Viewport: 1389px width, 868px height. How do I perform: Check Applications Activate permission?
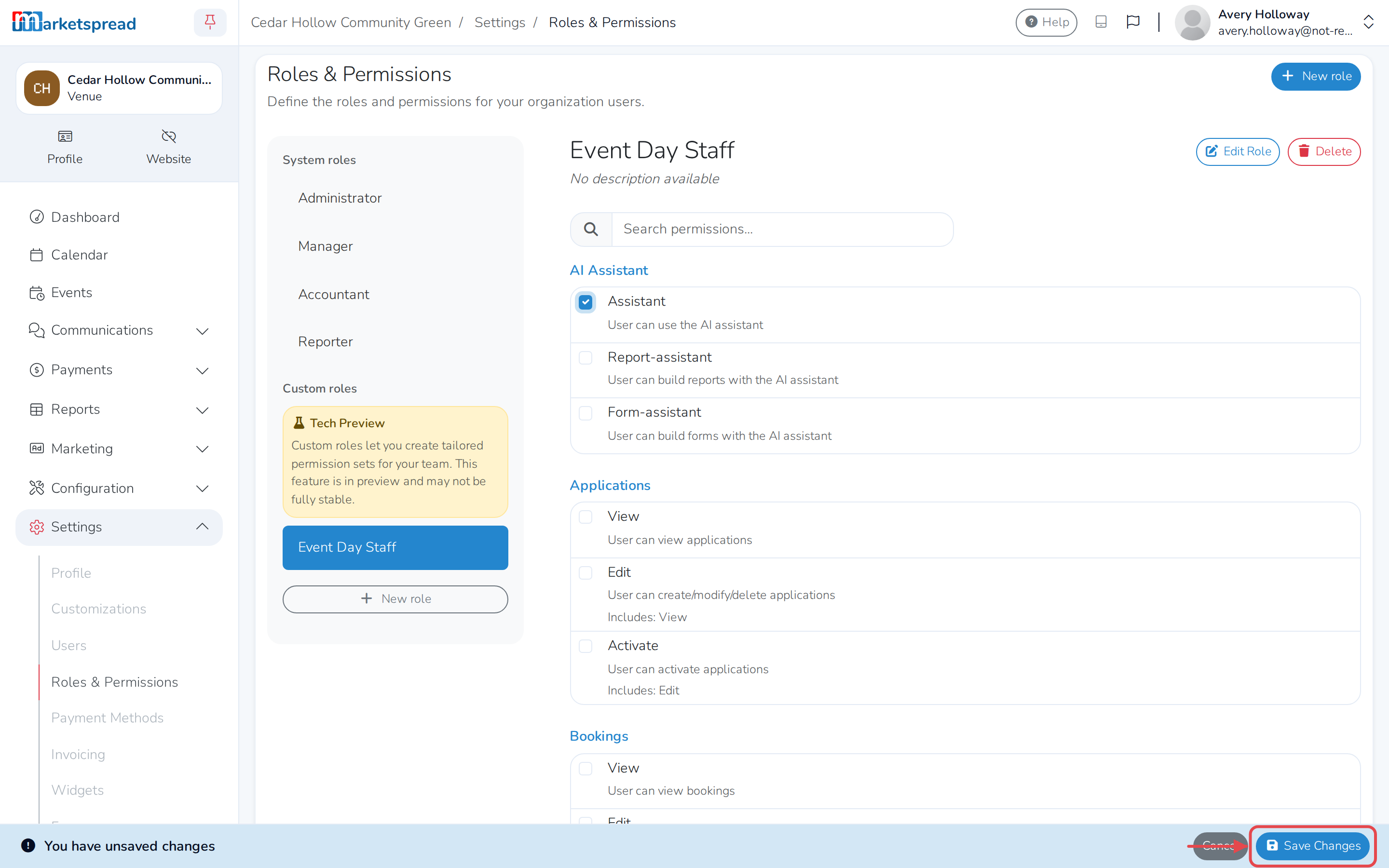pyautogui.click(x=585, y=646)
